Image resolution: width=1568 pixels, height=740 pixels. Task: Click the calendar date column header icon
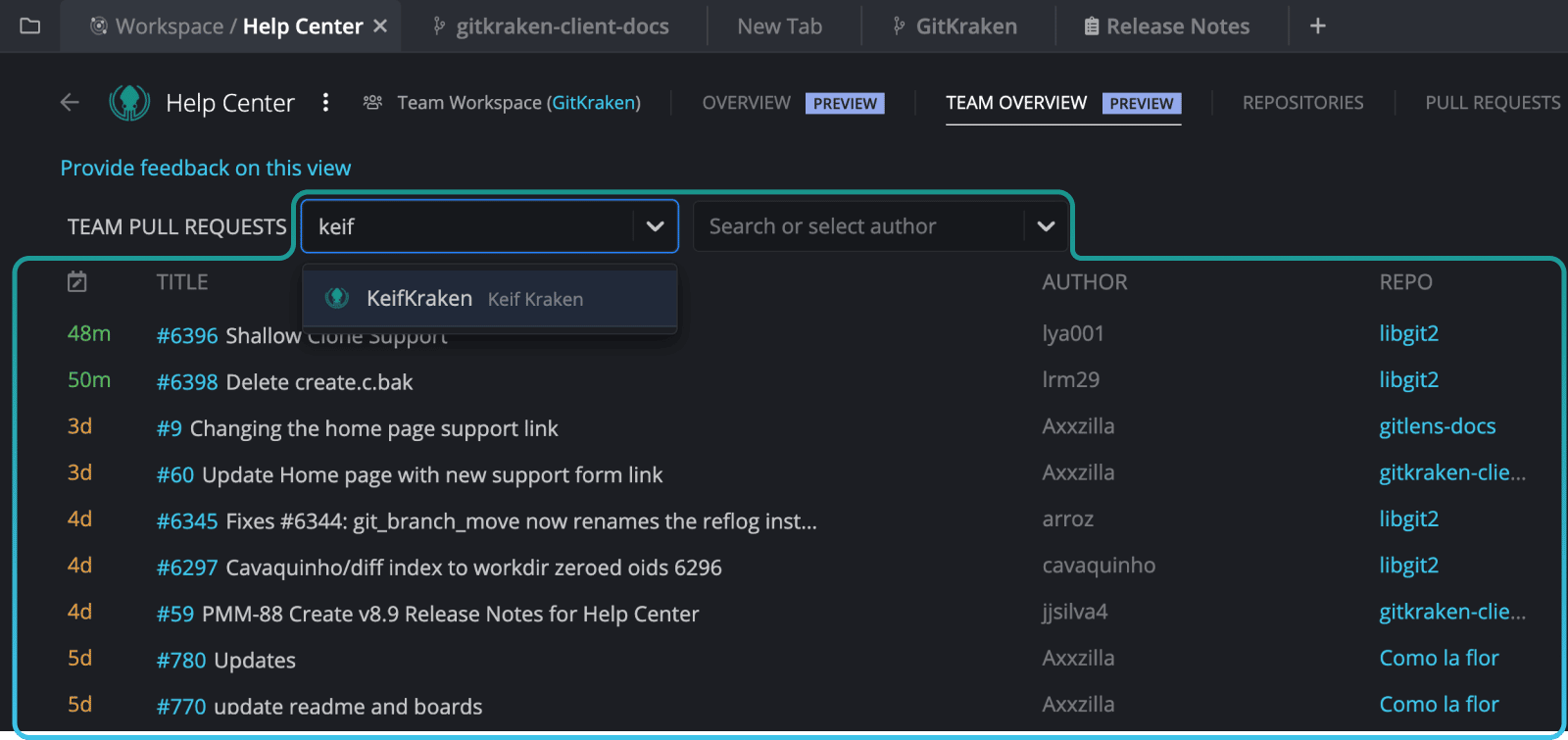[x=77, y=282]
